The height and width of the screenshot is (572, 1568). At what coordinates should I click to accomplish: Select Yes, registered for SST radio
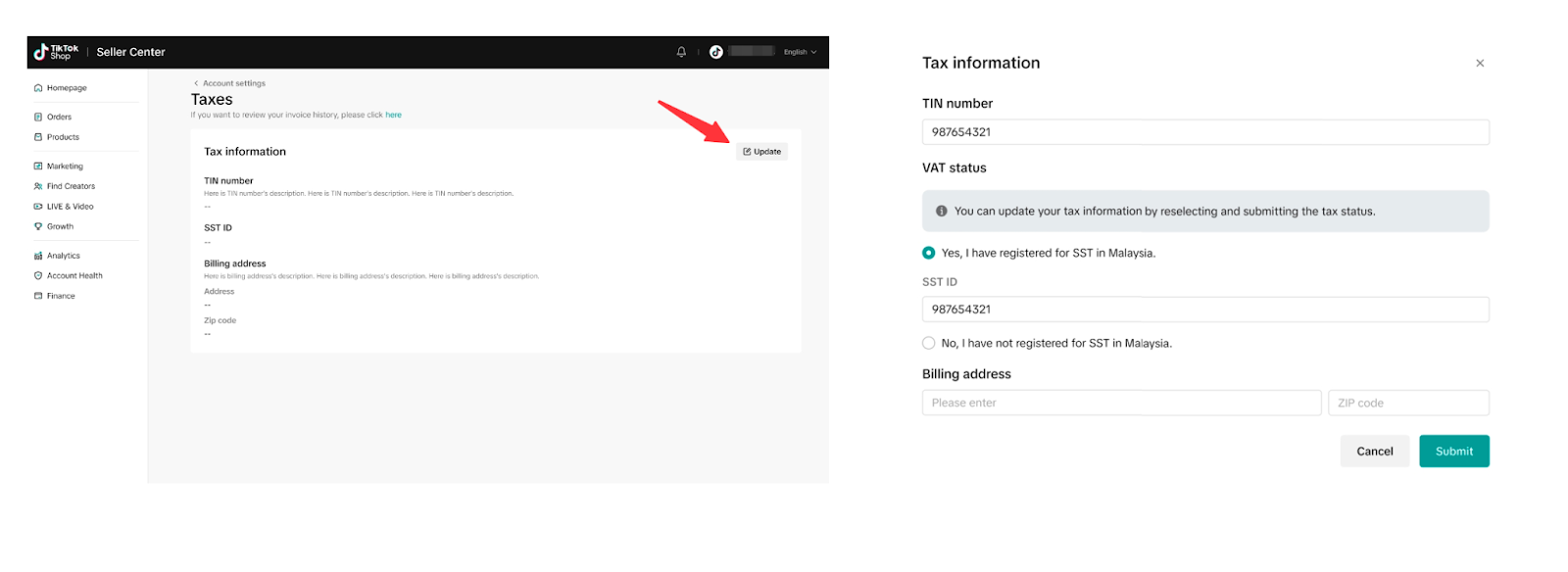click(928, 253)
